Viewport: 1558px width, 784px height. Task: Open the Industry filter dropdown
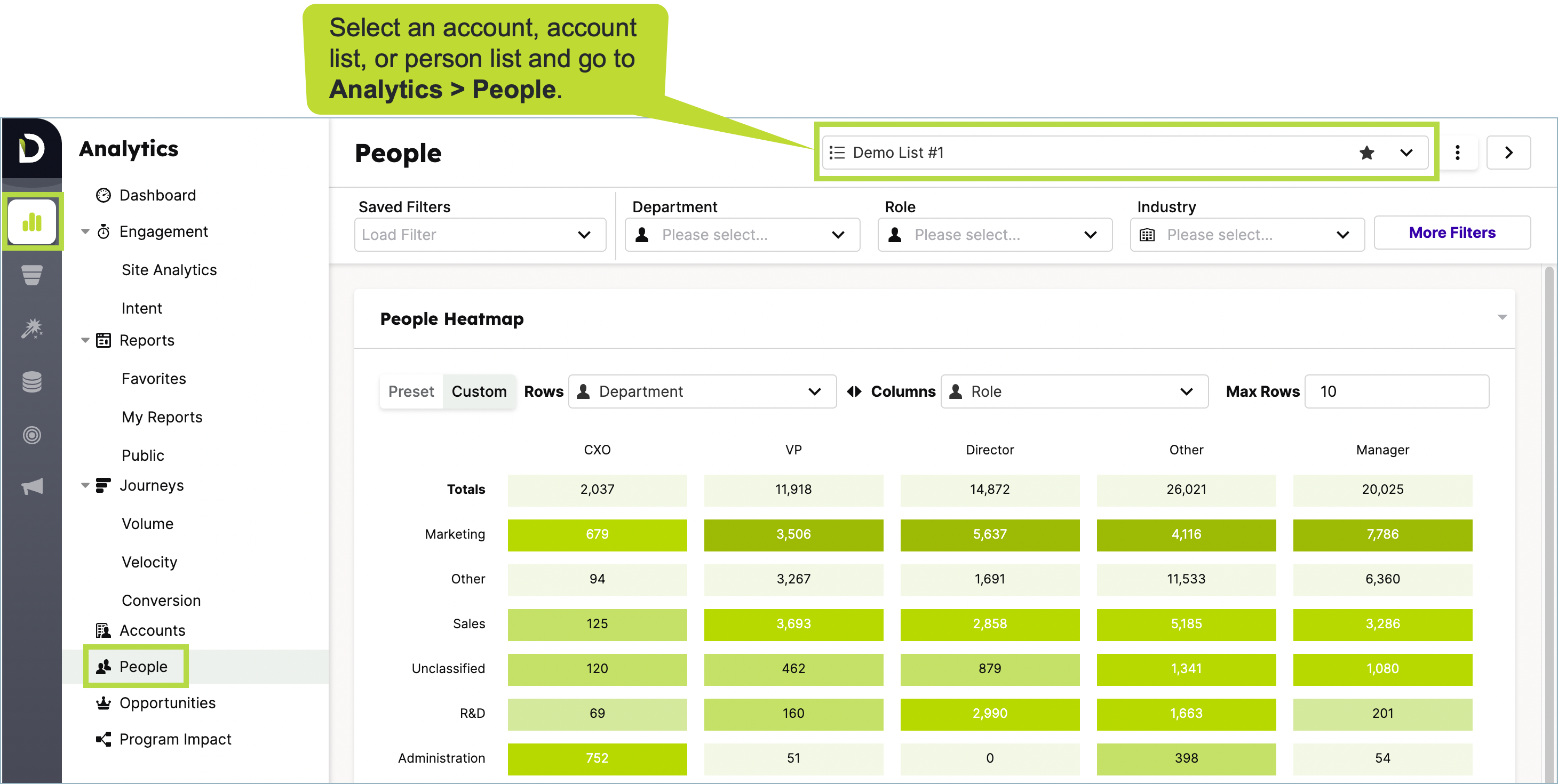[1247, 235]
